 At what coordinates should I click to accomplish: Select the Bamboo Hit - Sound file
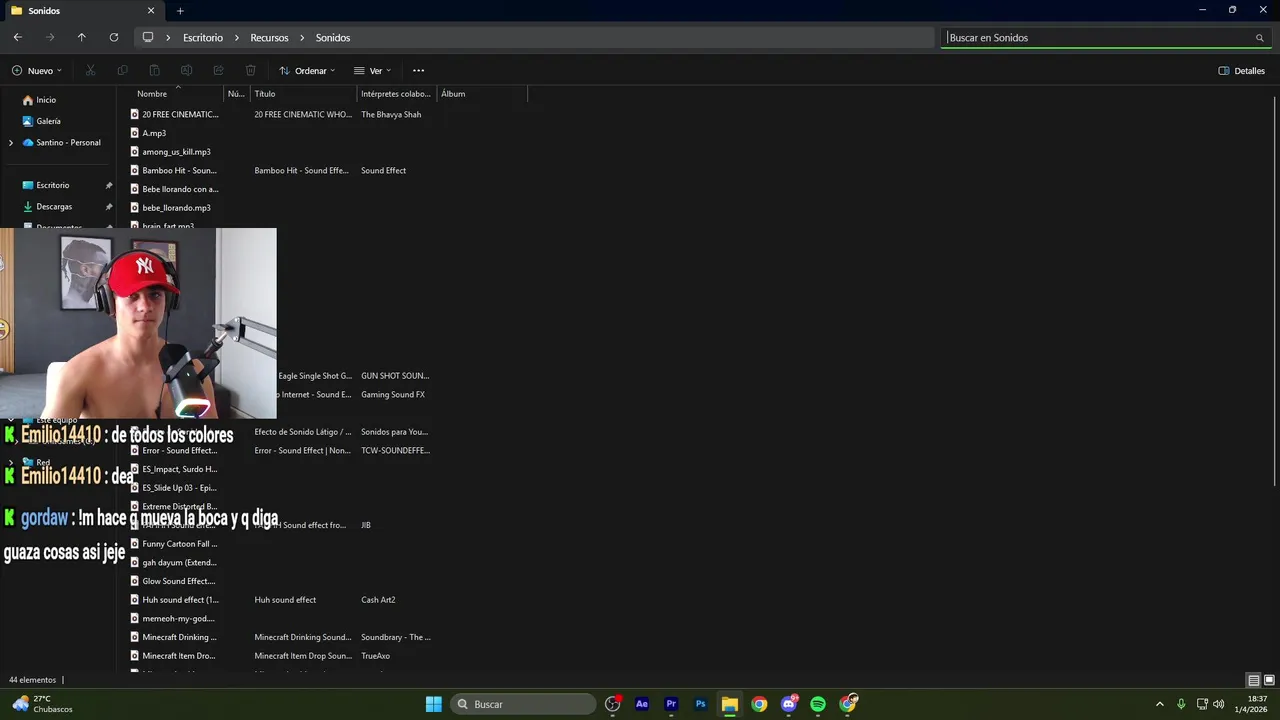(x=179, y=171)
